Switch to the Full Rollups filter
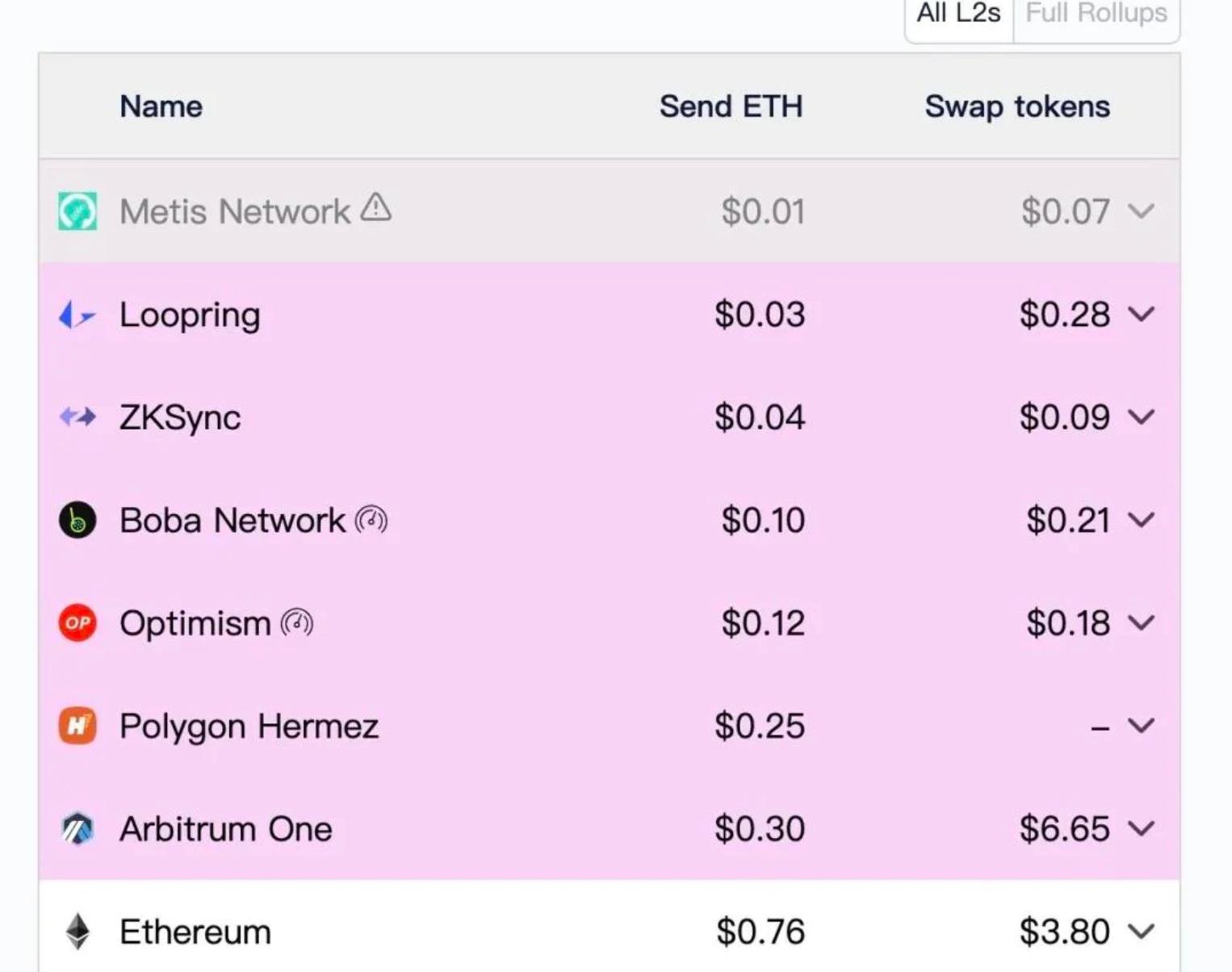 click(x=1096, y=15)
